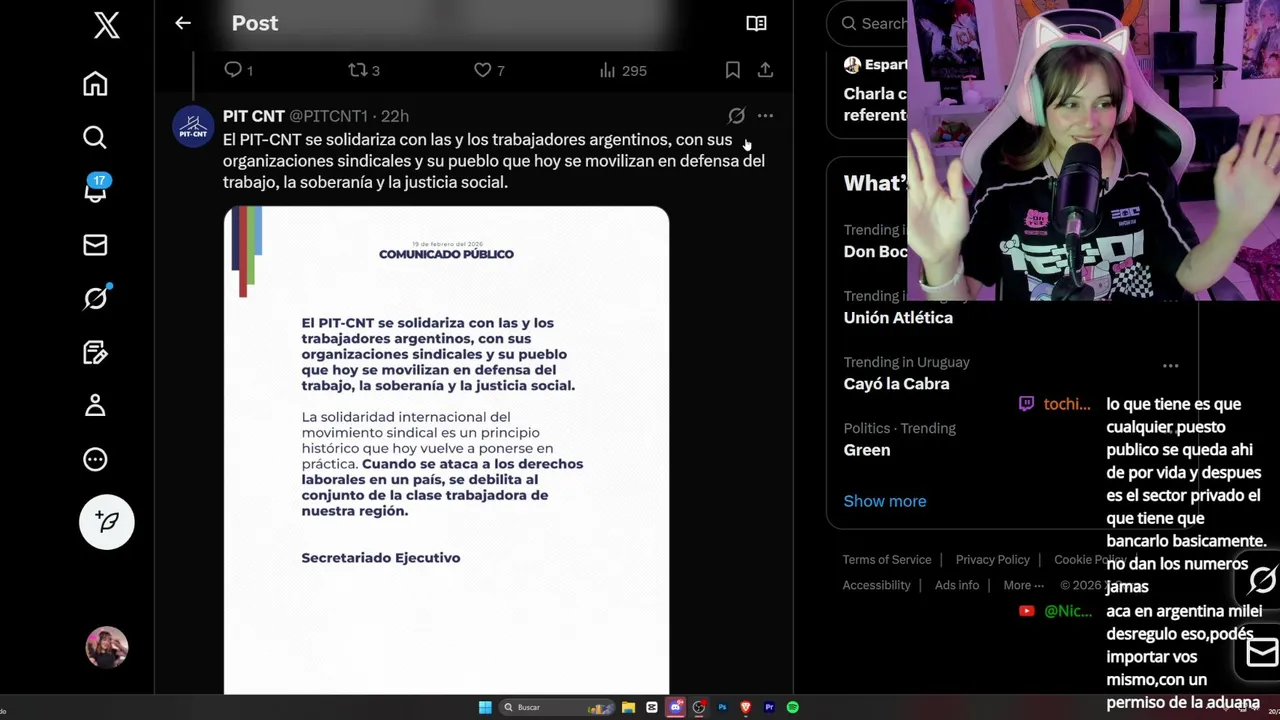Open Photoshop from the taskbar

[722, 707]
